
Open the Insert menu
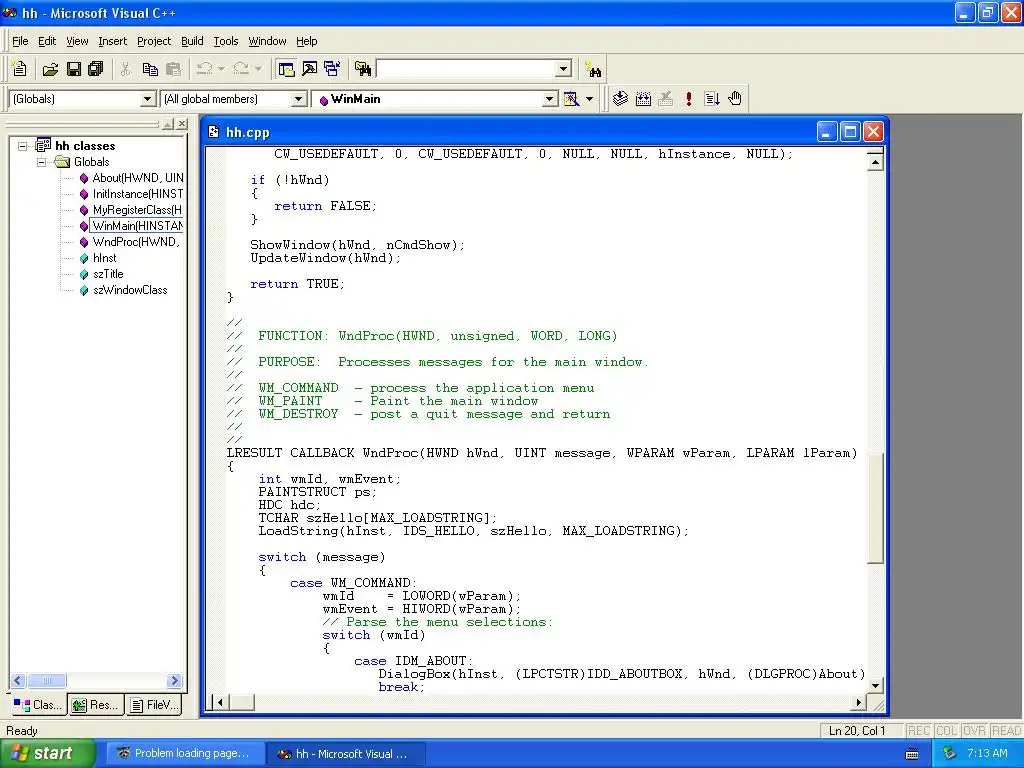click(112, 41)
